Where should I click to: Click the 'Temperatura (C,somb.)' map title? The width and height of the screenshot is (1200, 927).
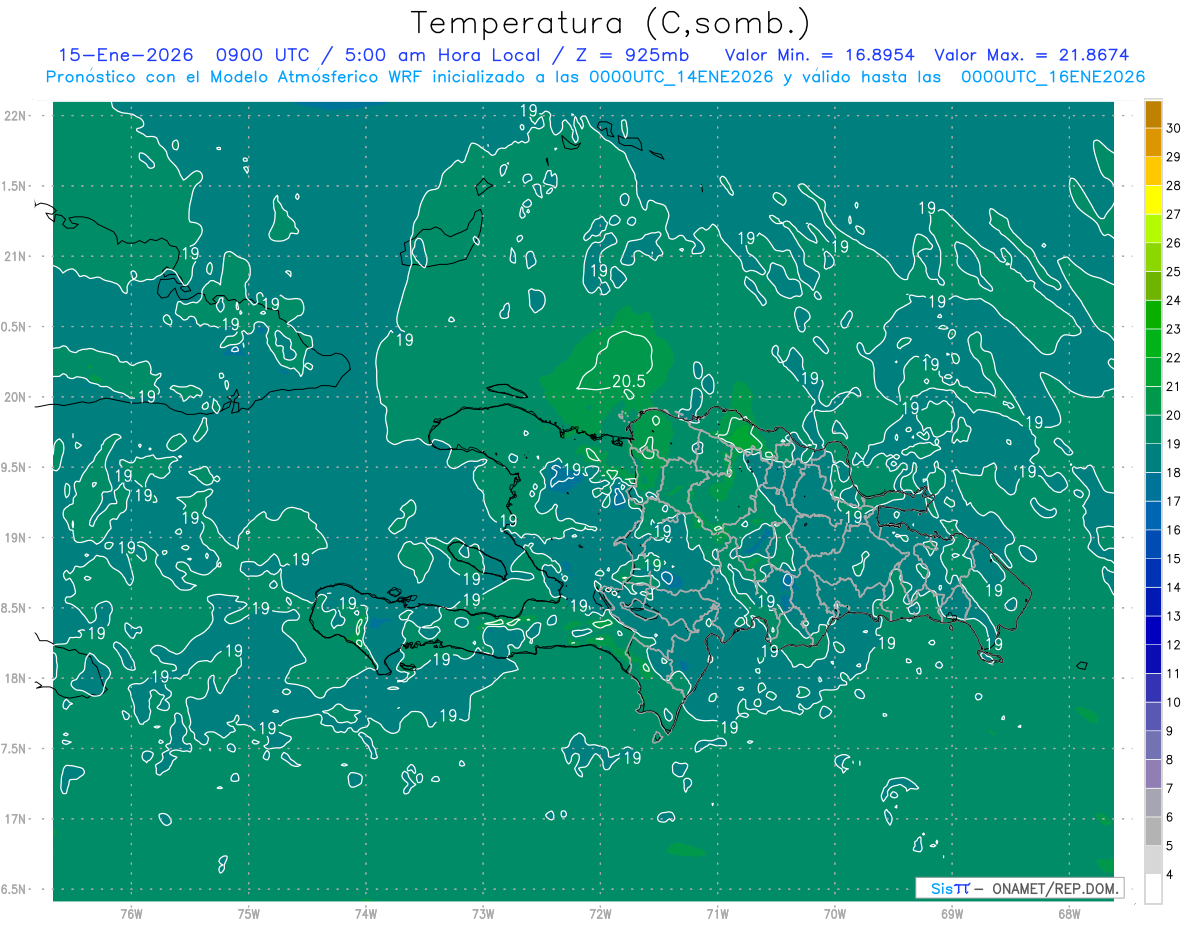tap(609, 23)
